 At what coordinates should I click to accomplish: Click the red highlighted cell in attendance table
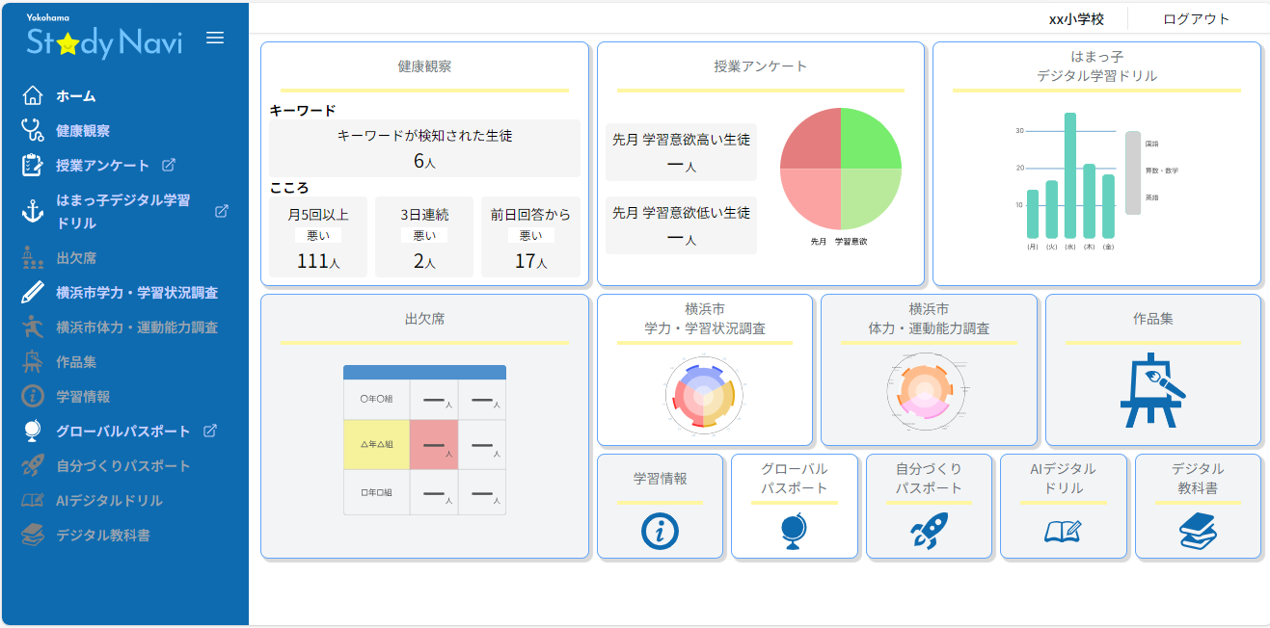[433, 444]
